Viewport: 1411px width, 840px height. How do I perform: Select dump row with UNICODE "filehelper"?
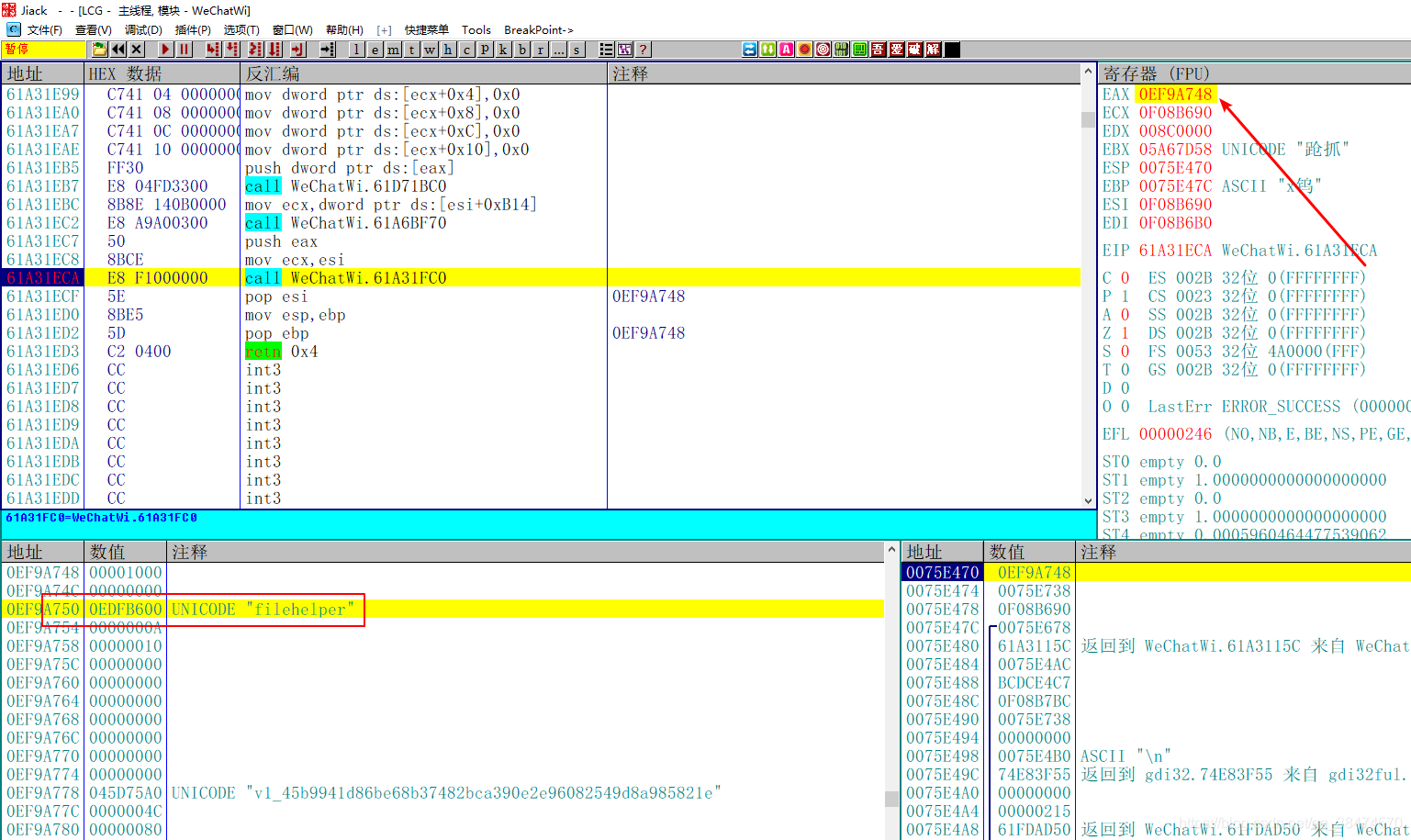point(442,609)
